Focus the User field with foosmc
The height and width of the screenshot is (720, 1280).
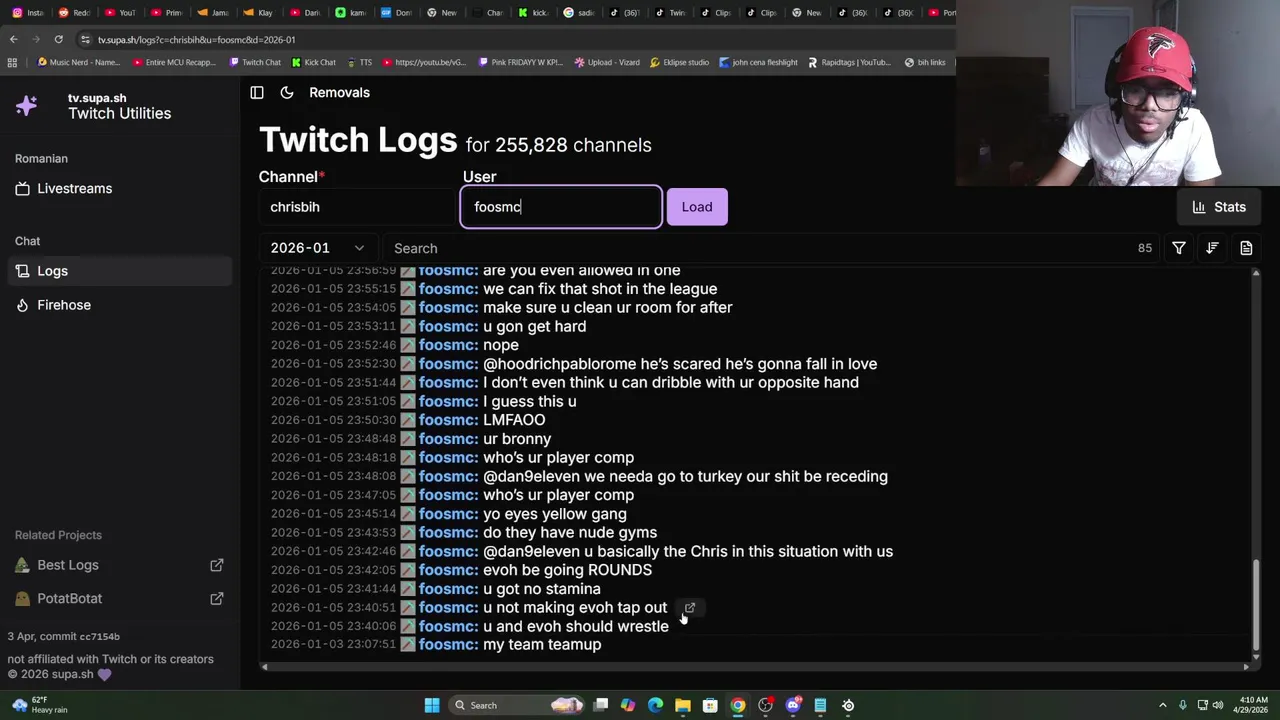point(561,207)
